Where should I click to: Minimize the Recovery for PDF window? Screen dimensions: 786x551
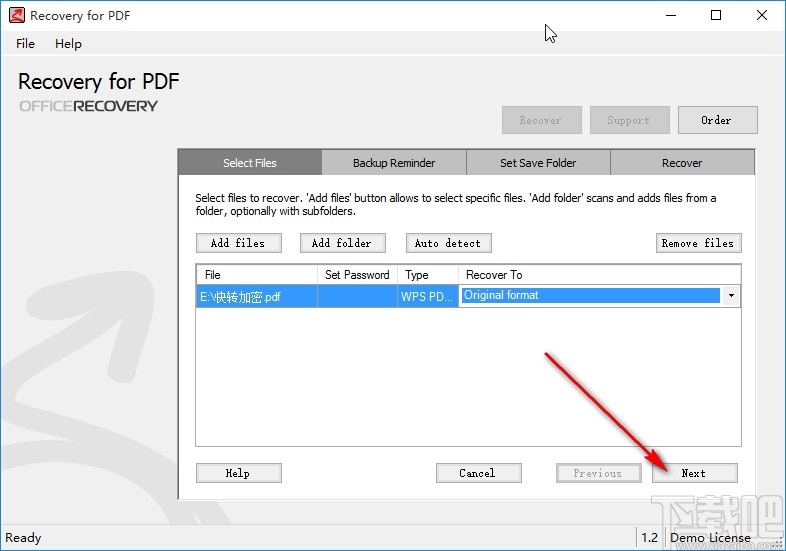[x=671, y=16]
